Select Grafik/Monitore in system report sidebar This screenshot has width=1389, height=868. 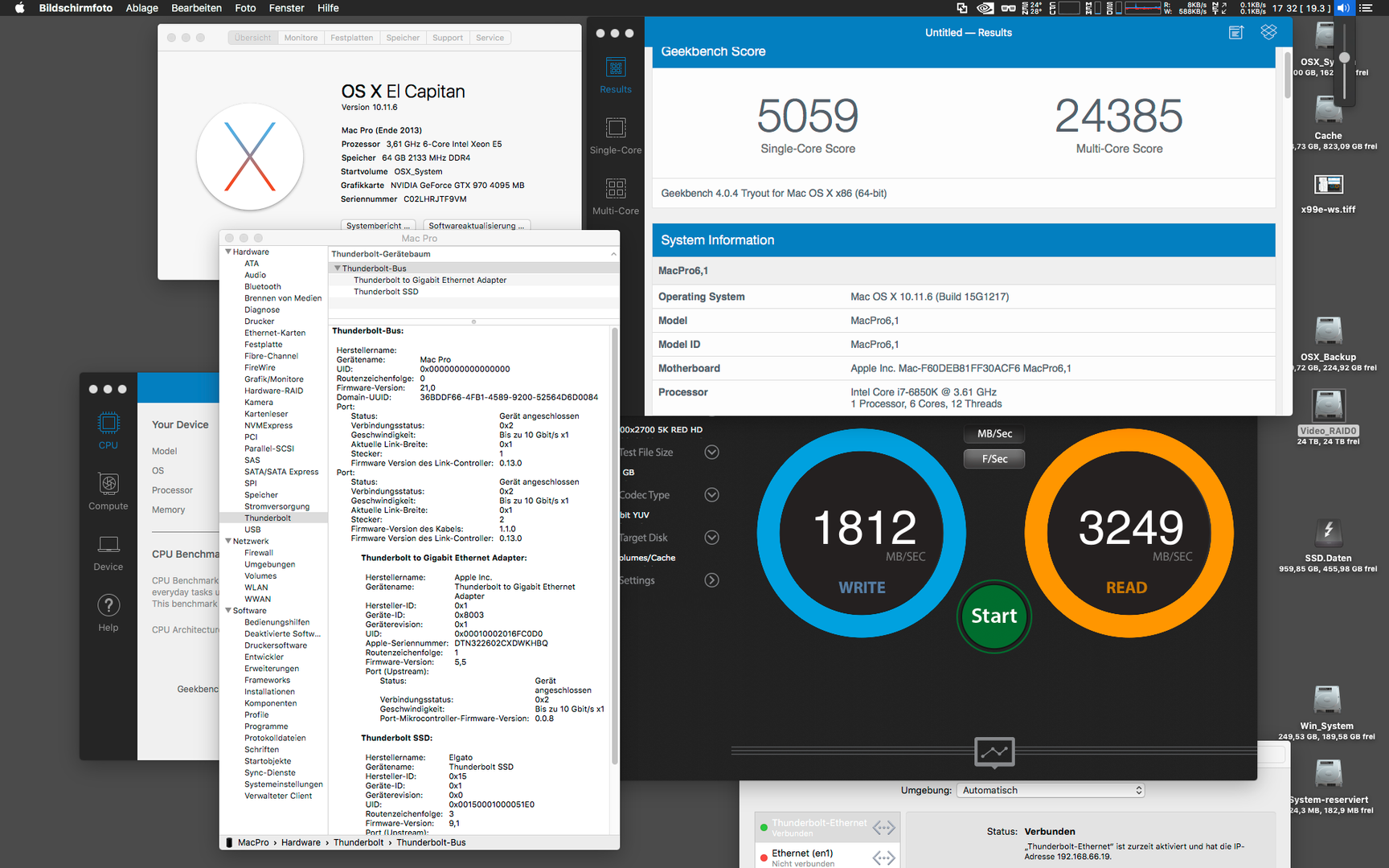pyautogui.click(x=274, y=379)
